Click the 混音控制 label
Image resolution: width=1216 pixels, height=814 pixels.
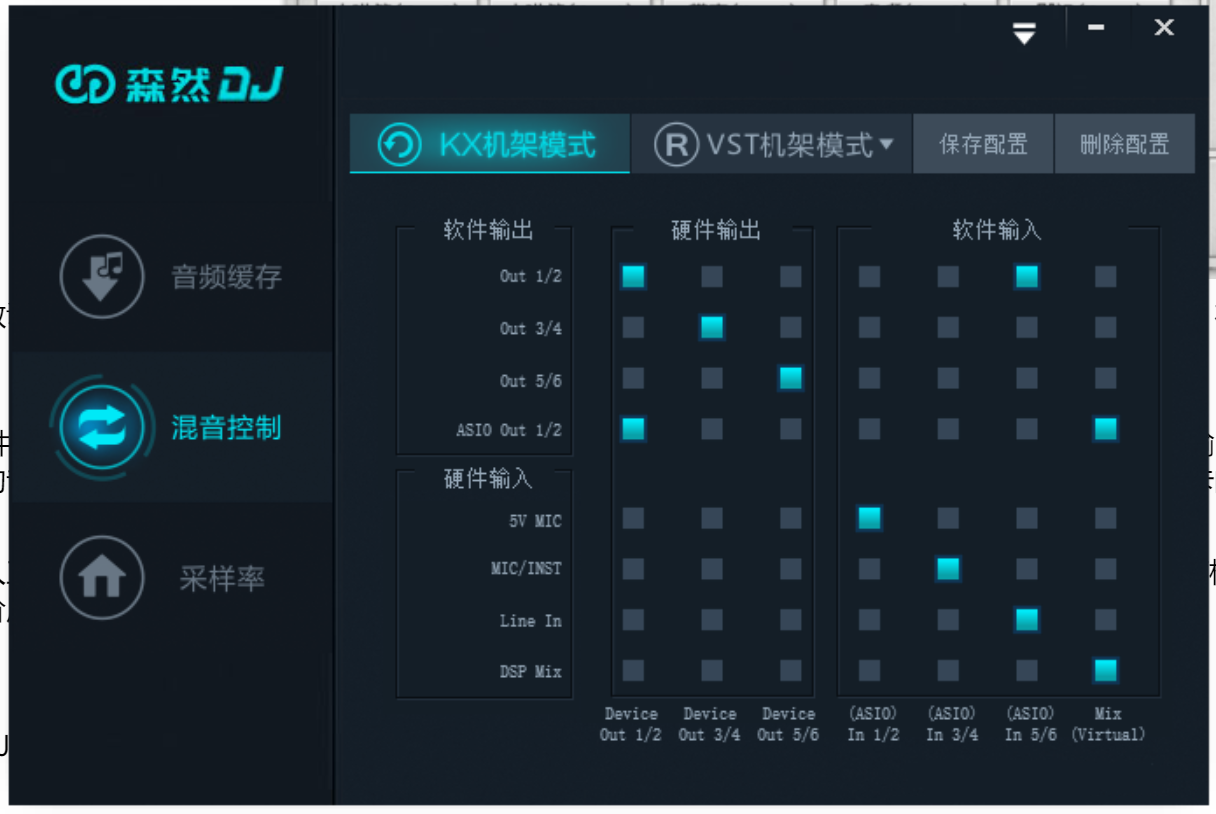tap(226, 427)
